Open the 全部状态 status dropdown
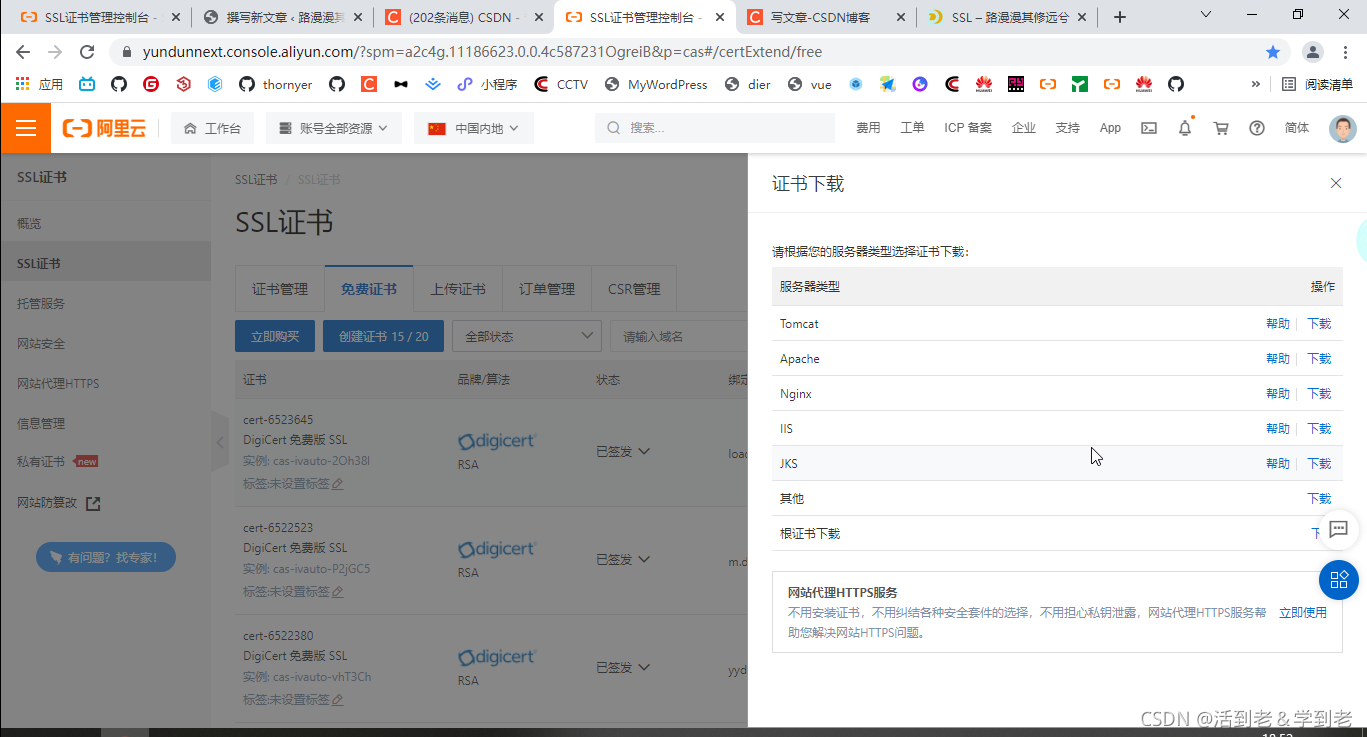The width and height of the screenshot is (1367, 737). (x=526, y=335)
